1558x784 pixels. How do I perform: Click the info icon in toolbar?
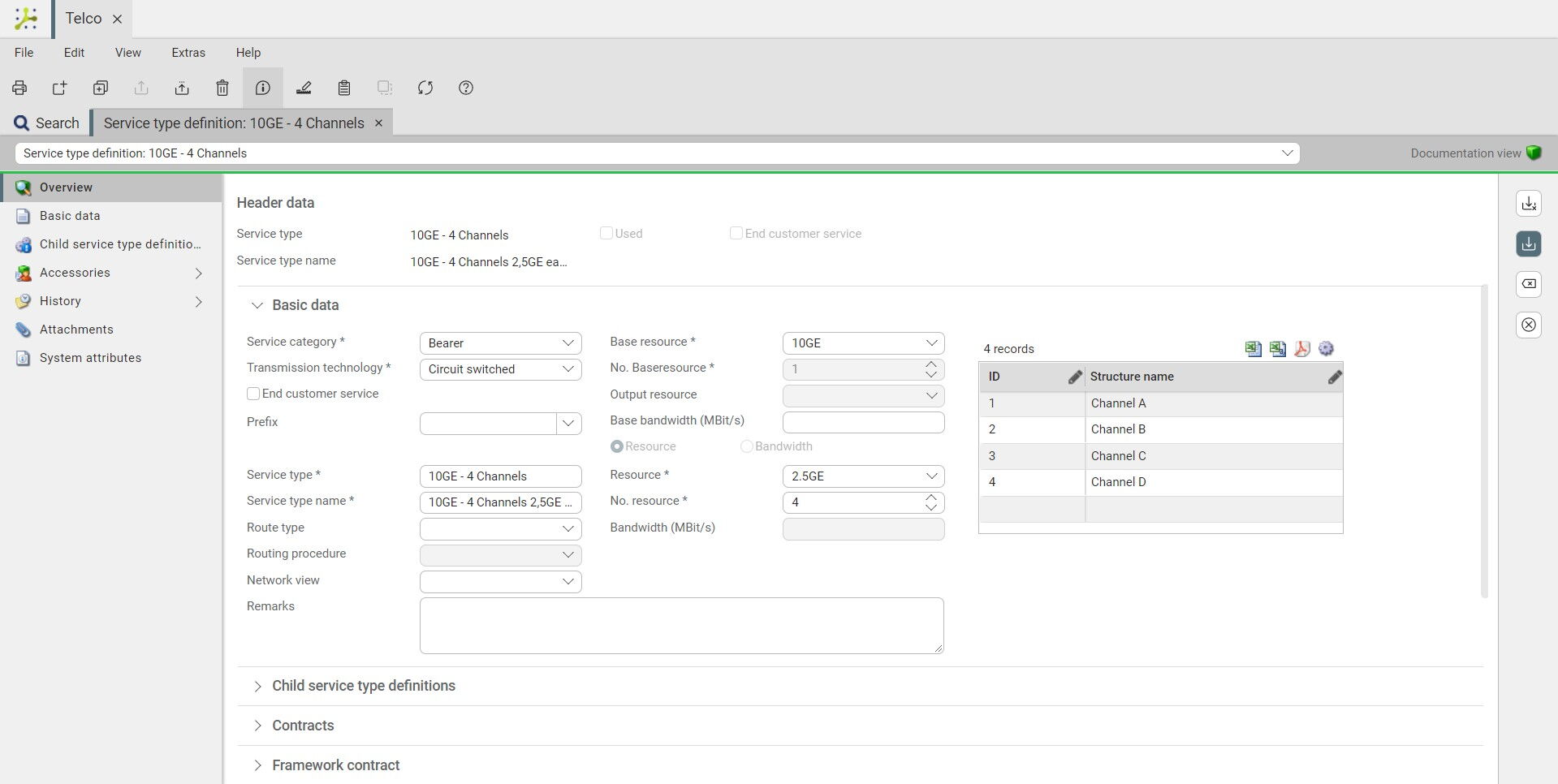pyautogui.click(x=263, y=88)
